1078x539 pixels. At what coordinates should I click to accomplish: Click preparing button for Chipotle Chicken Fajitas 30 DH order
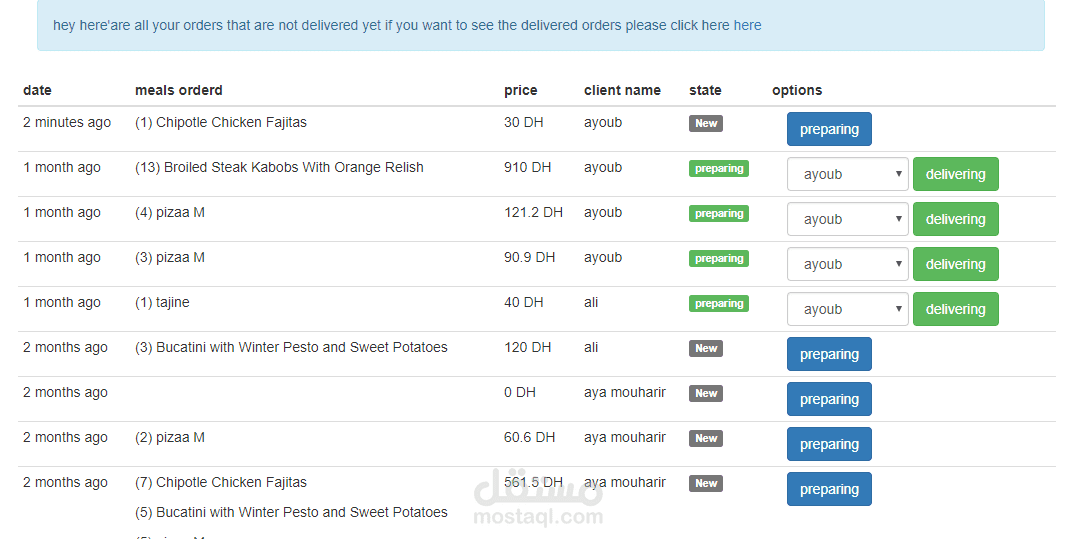point(829,129)
